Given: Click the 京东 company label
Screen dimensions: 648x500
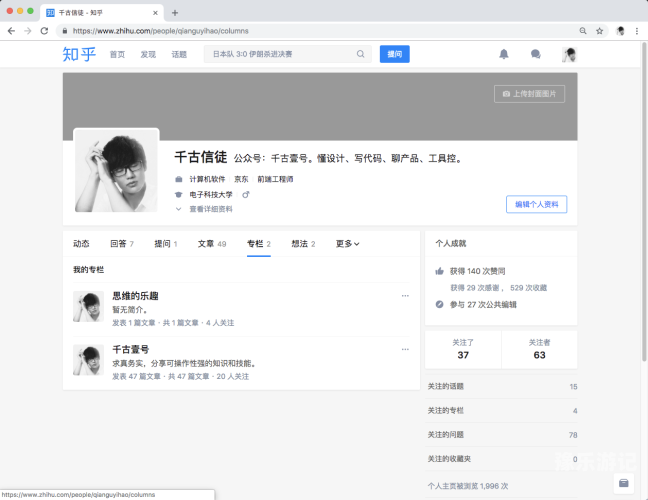Looking at the screenshot, I should click(241, 179).
